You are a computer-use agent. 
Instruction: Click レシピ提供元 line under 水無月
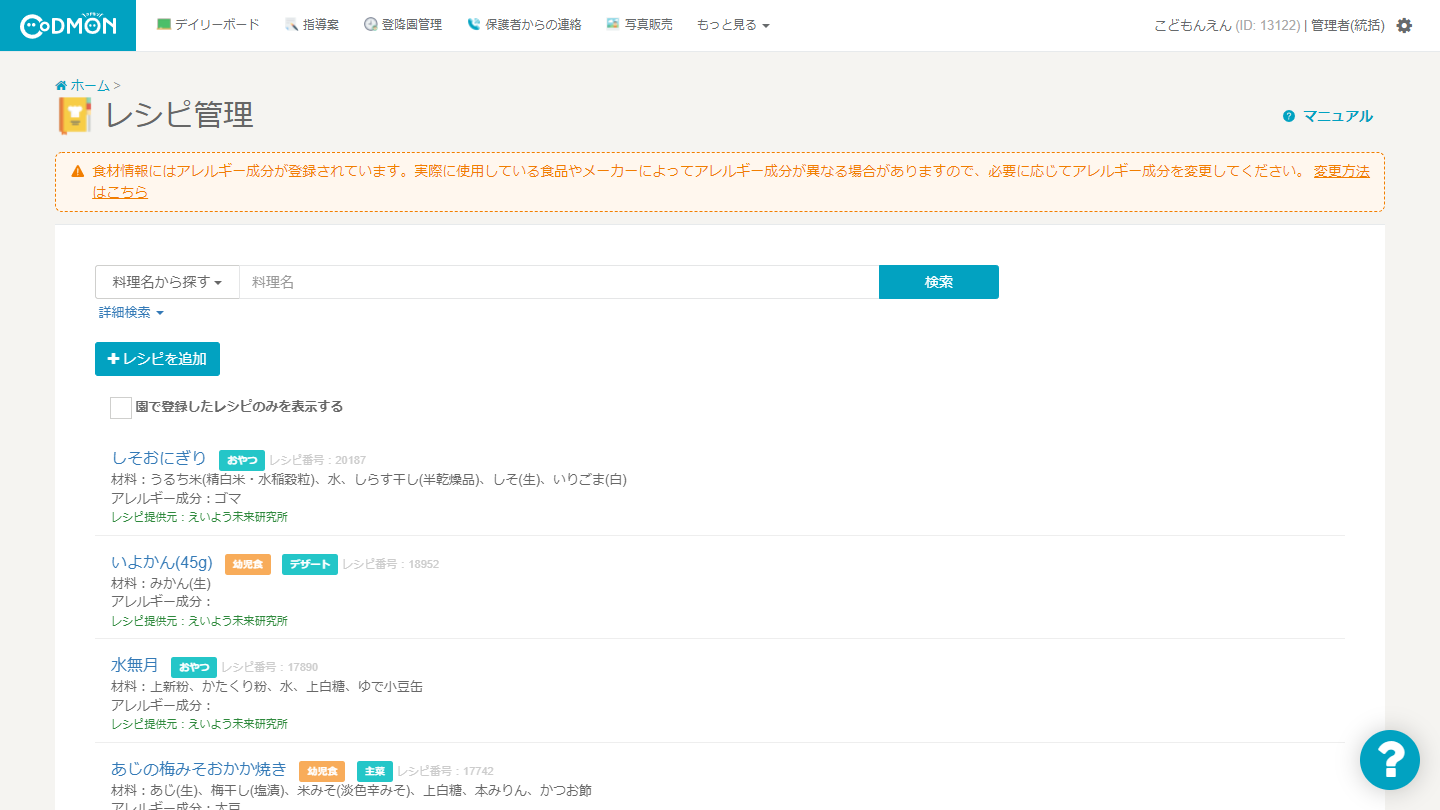199,724
